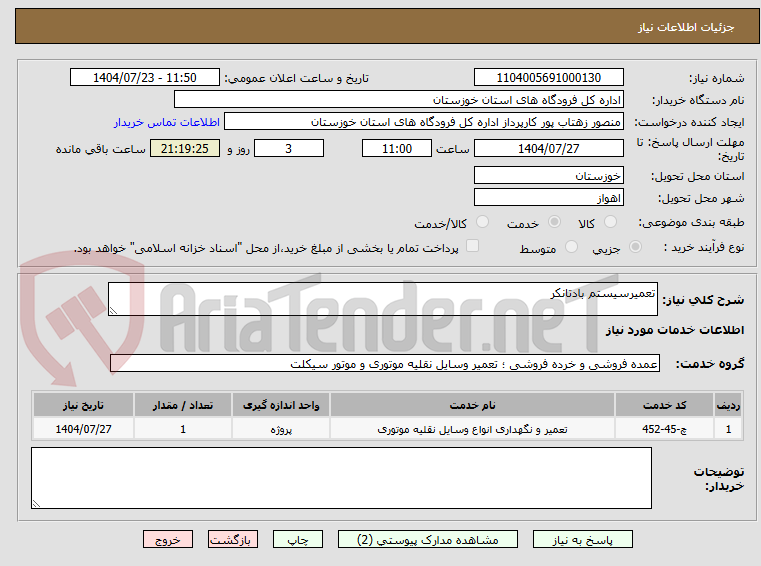Viewport: 761px width, 566px height.
Task: Select the خدمت radio button
Action: pos(554,222)
